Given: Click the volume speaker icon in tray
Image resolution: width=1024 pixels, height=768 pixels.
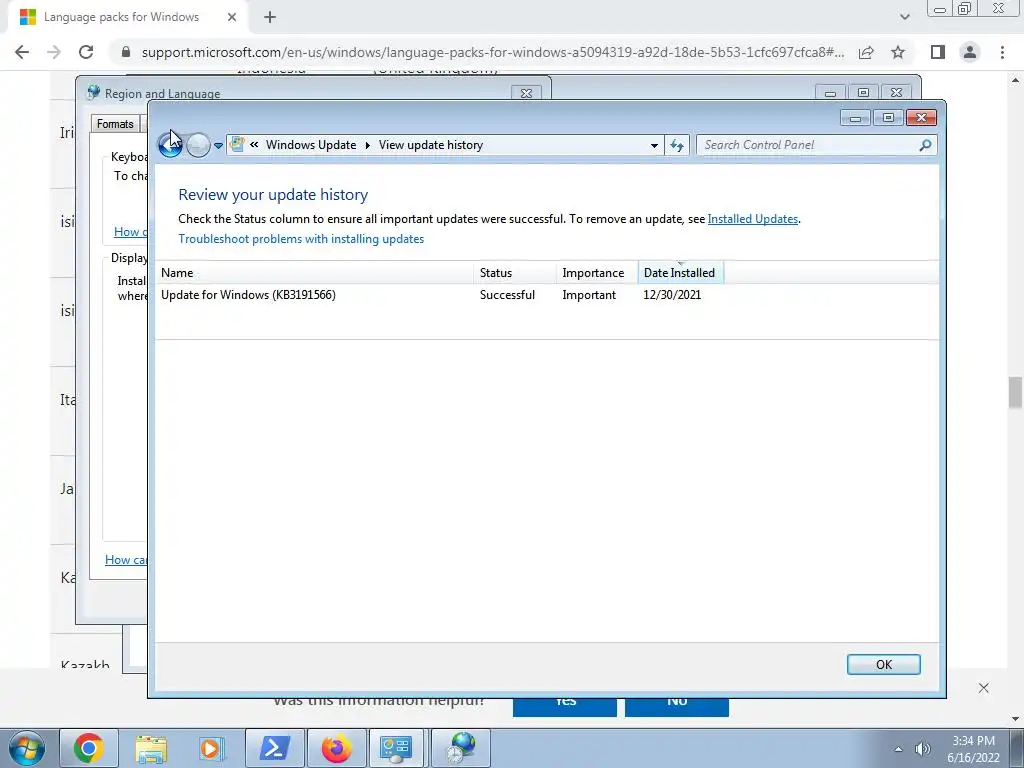Looking at the screenshot, I should coord(922,749).
